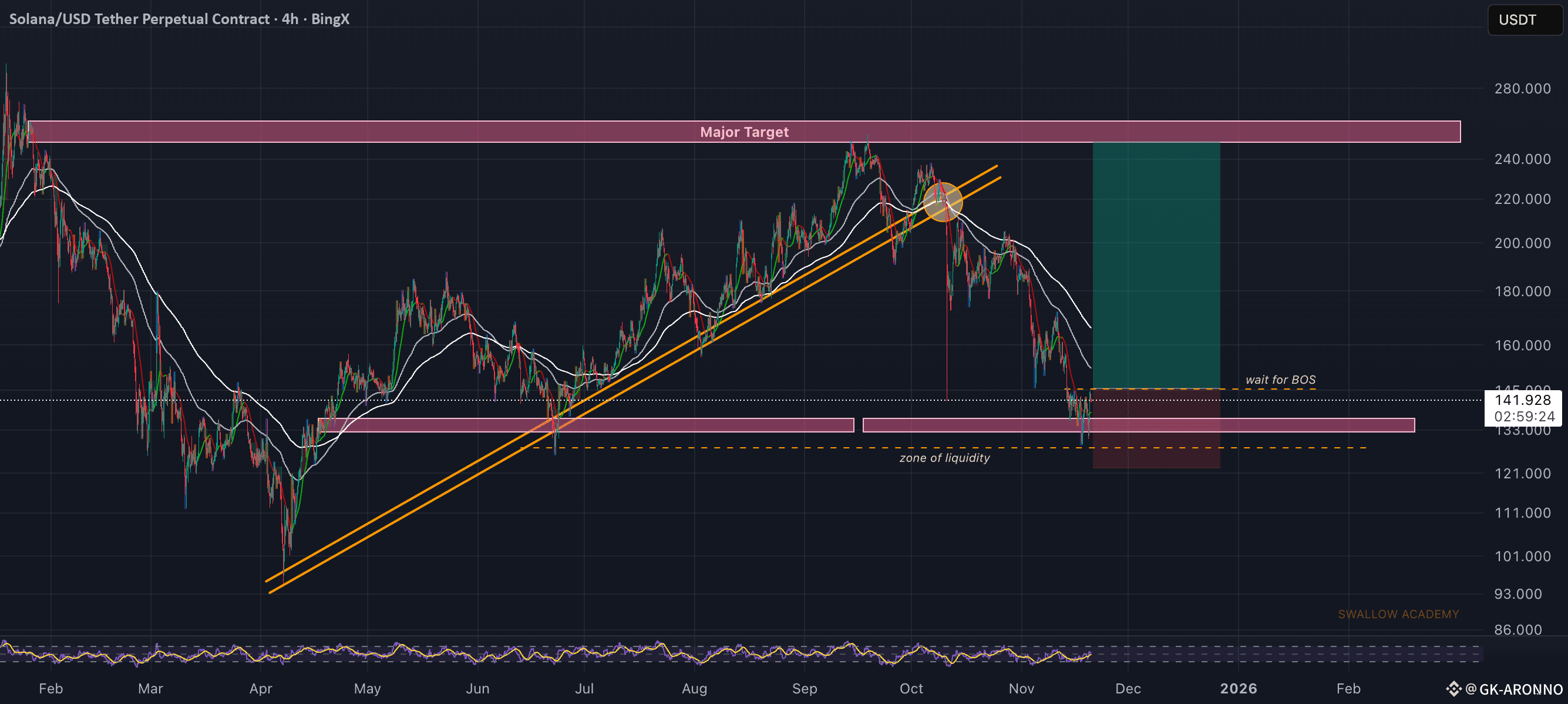
Task: Click the oscillator indicator pane at bottom
Action: click(608, 654)
